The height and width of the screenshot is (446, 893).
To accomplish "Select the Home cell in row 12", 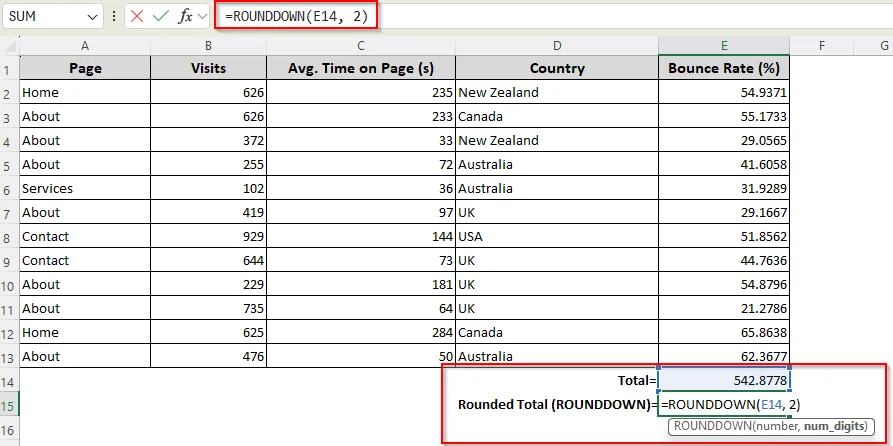I will click(85, 332).
